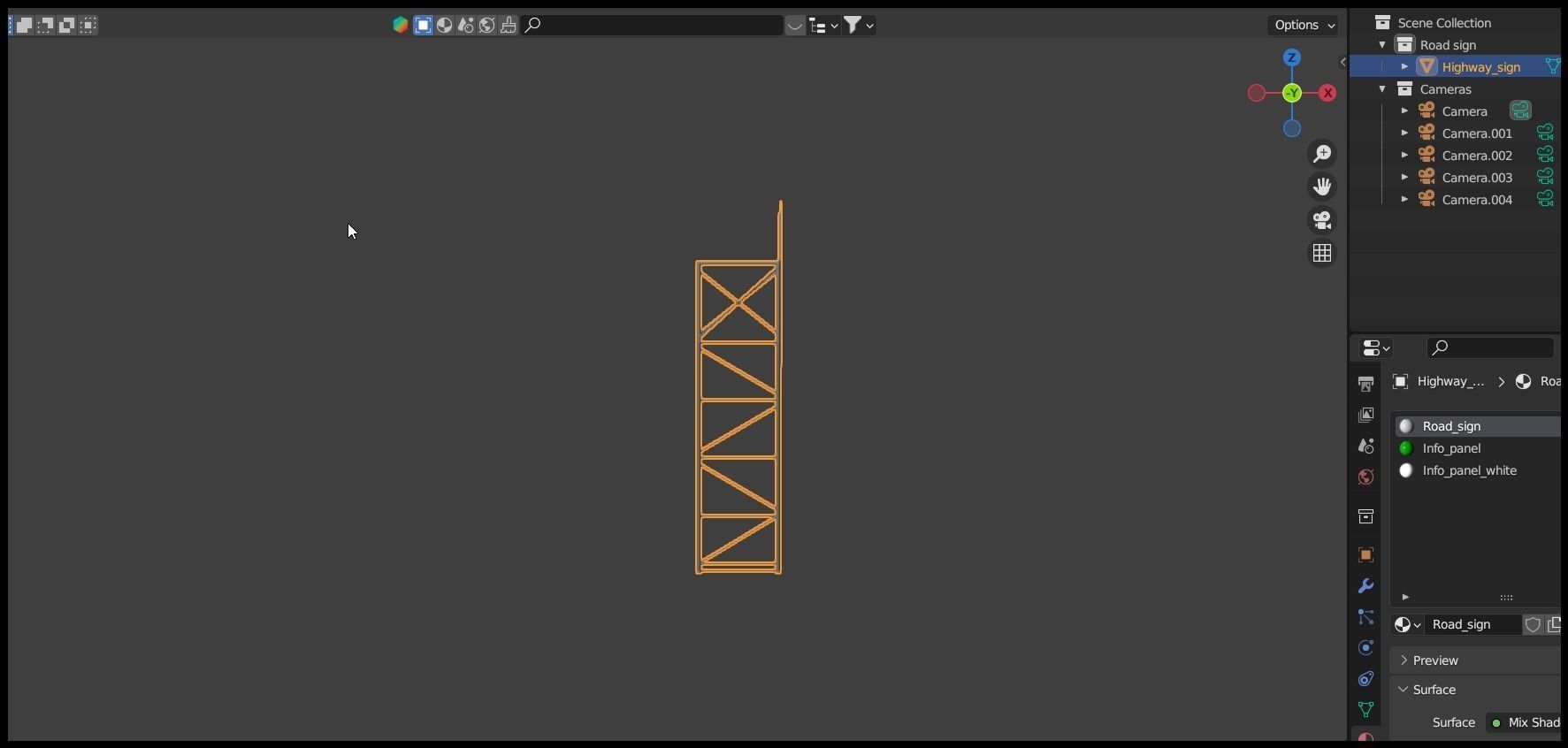Collapse the Cameras collection

coord(1382,89)
